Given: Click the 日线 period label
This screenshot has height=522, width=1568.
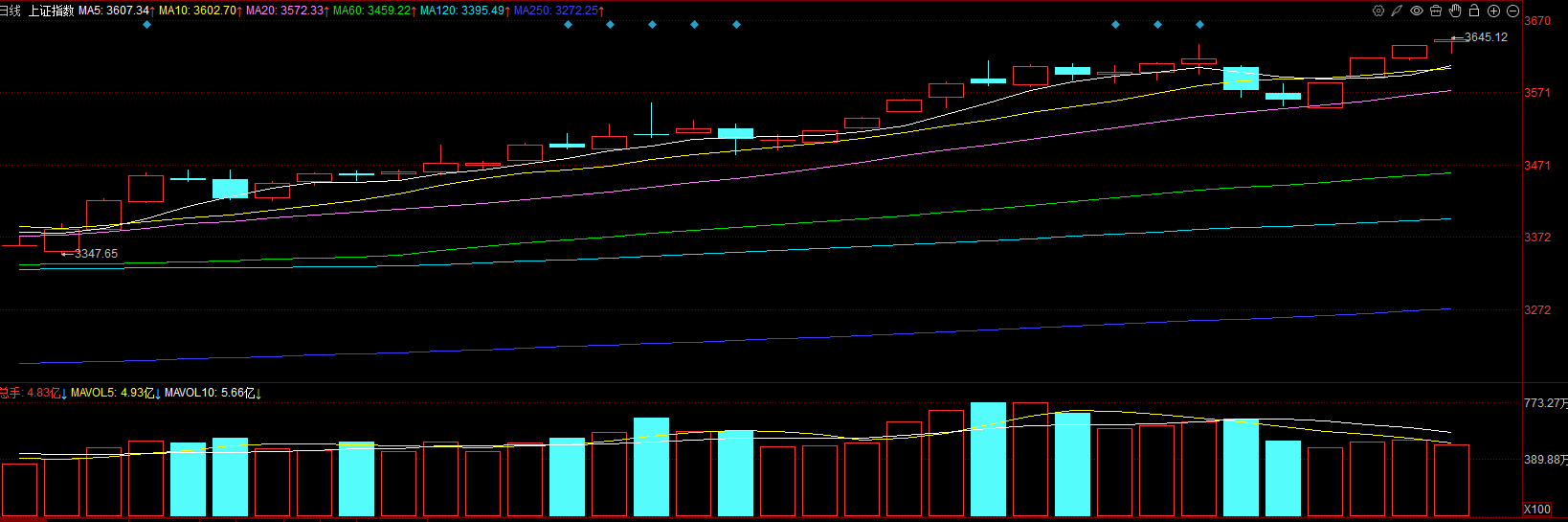Looking at the screenshot, I should tap(11, 11).
